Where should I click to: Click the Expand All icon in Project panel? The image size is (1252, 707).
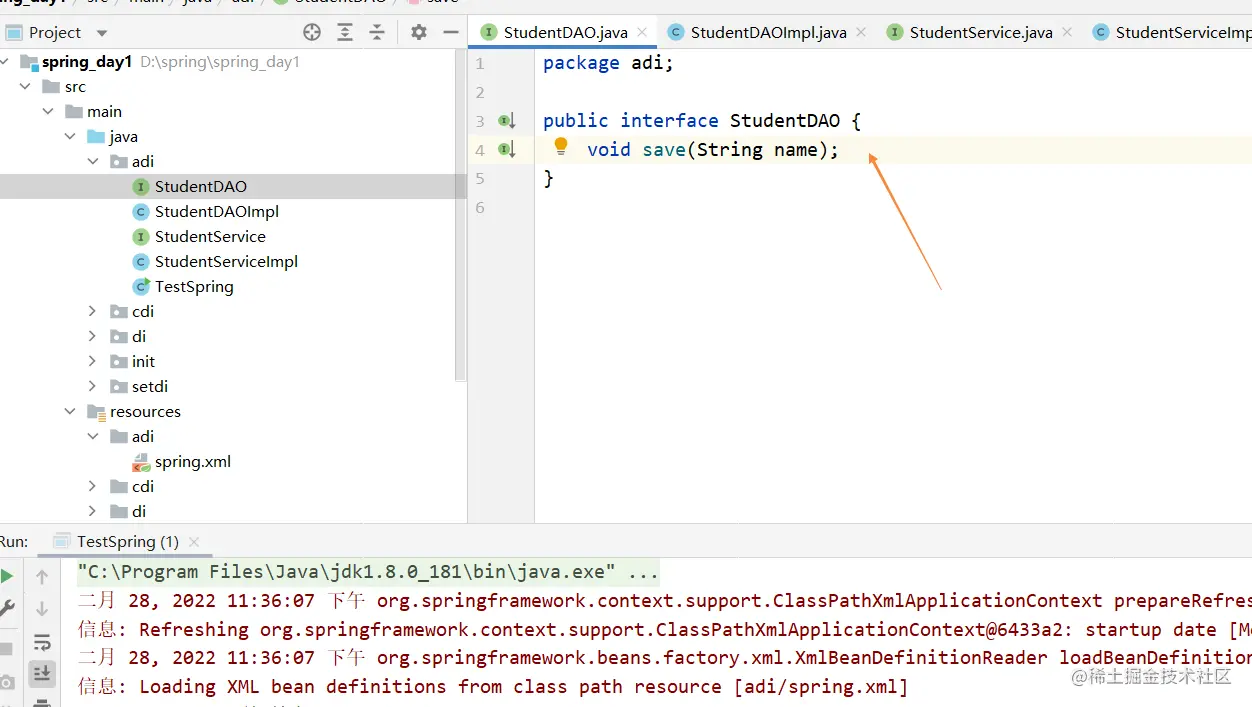point(345,32)
